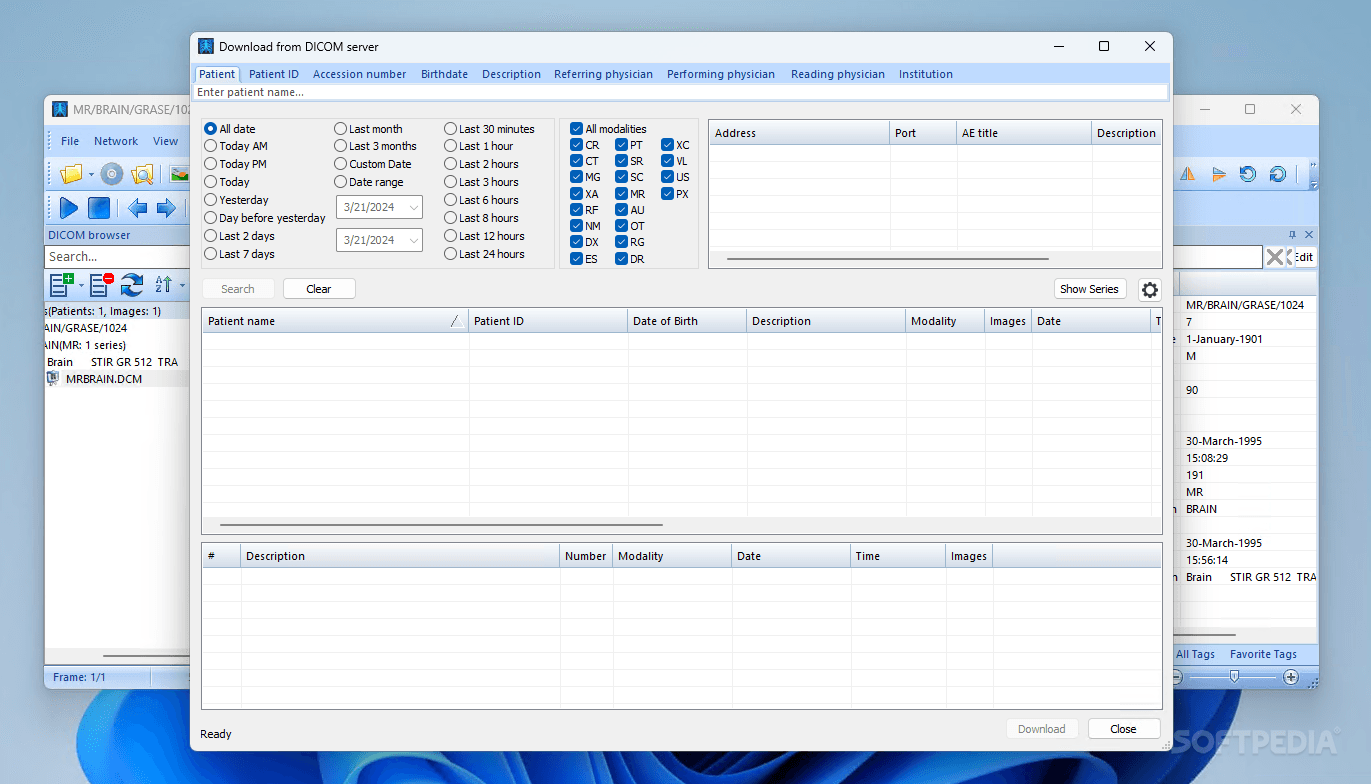
Task: Click the Clear button
Action: (319, 289)
